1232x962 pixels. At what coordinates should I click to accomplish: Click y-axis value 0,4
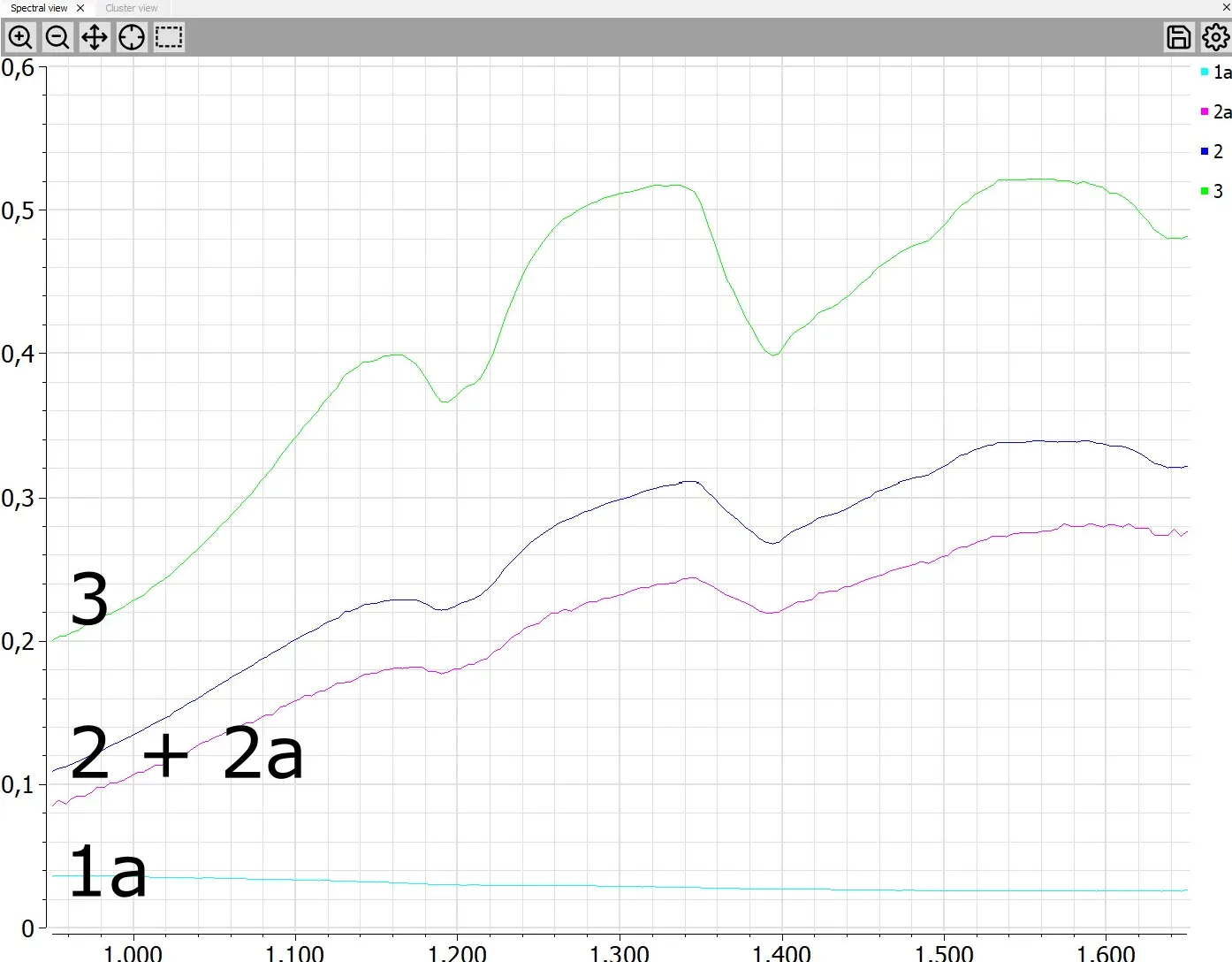click(18, 354)
